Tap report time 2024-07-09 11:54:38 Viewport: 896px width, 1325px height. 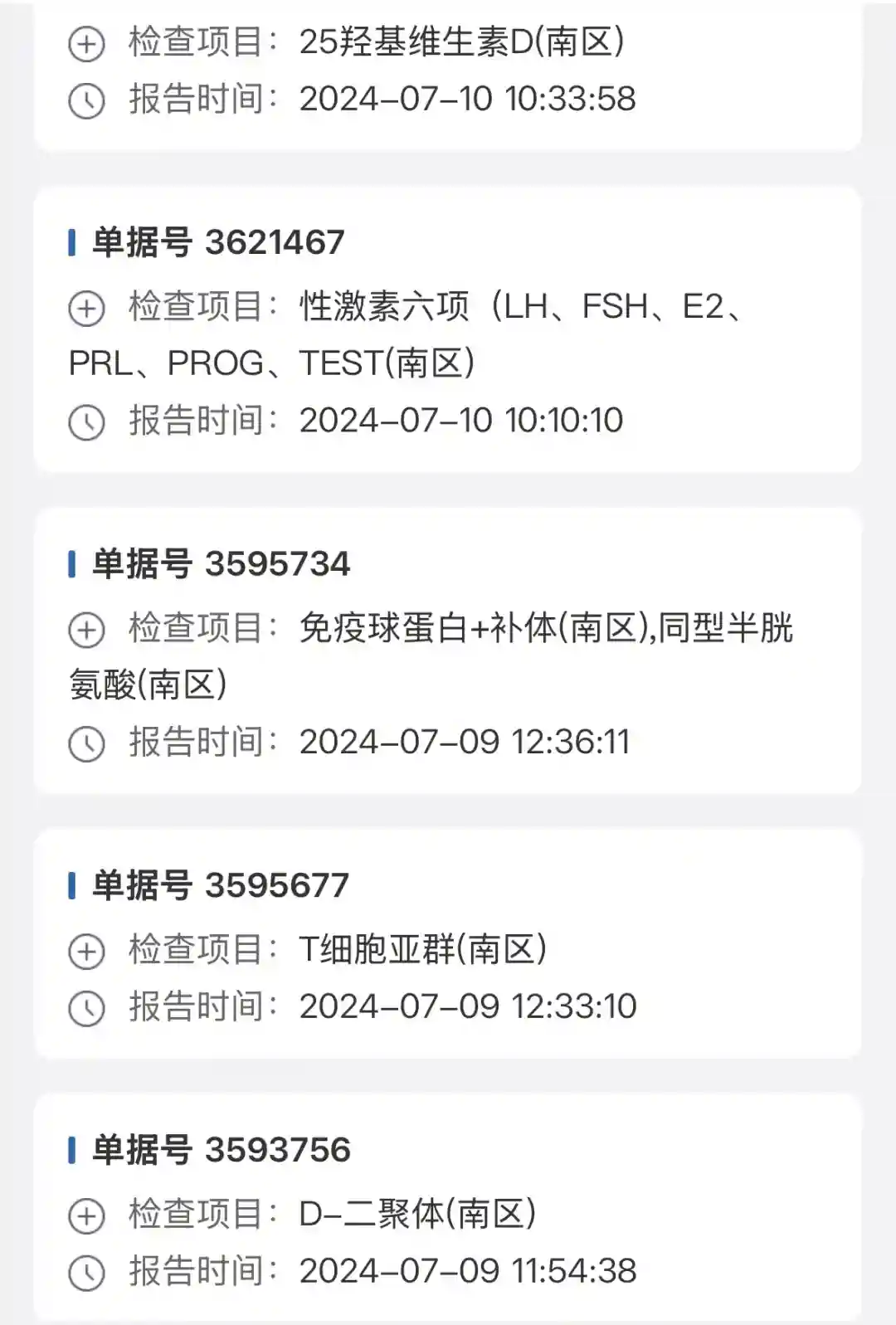point(468,1271)
